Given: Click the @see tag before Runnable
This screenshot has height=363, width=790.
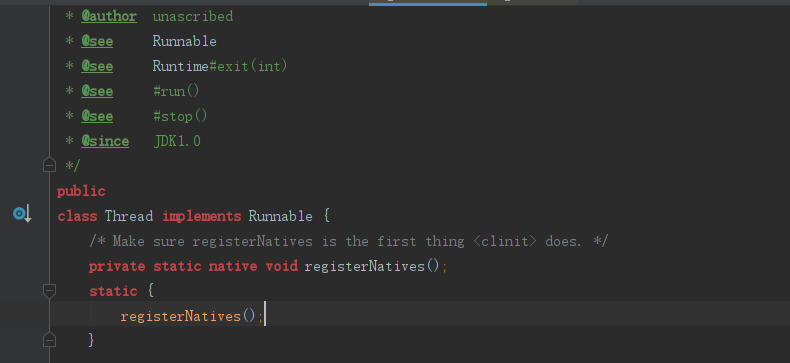Looking at the screenshot, I should 97,41.
